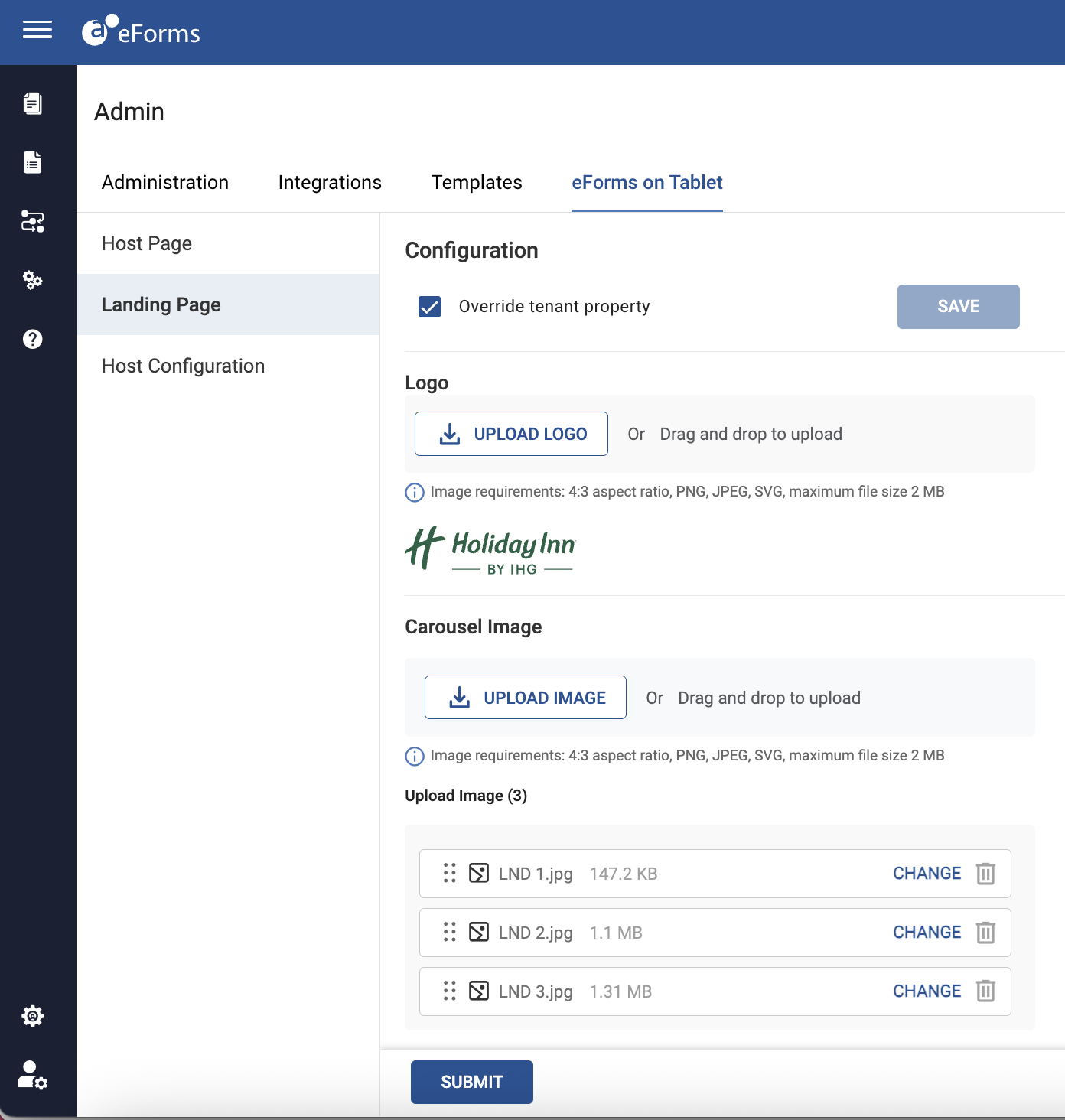This screenshot has height=1120, width=1065.
Task: Click the carousel drag and drop area text
Action: click(x=770, y=698)
